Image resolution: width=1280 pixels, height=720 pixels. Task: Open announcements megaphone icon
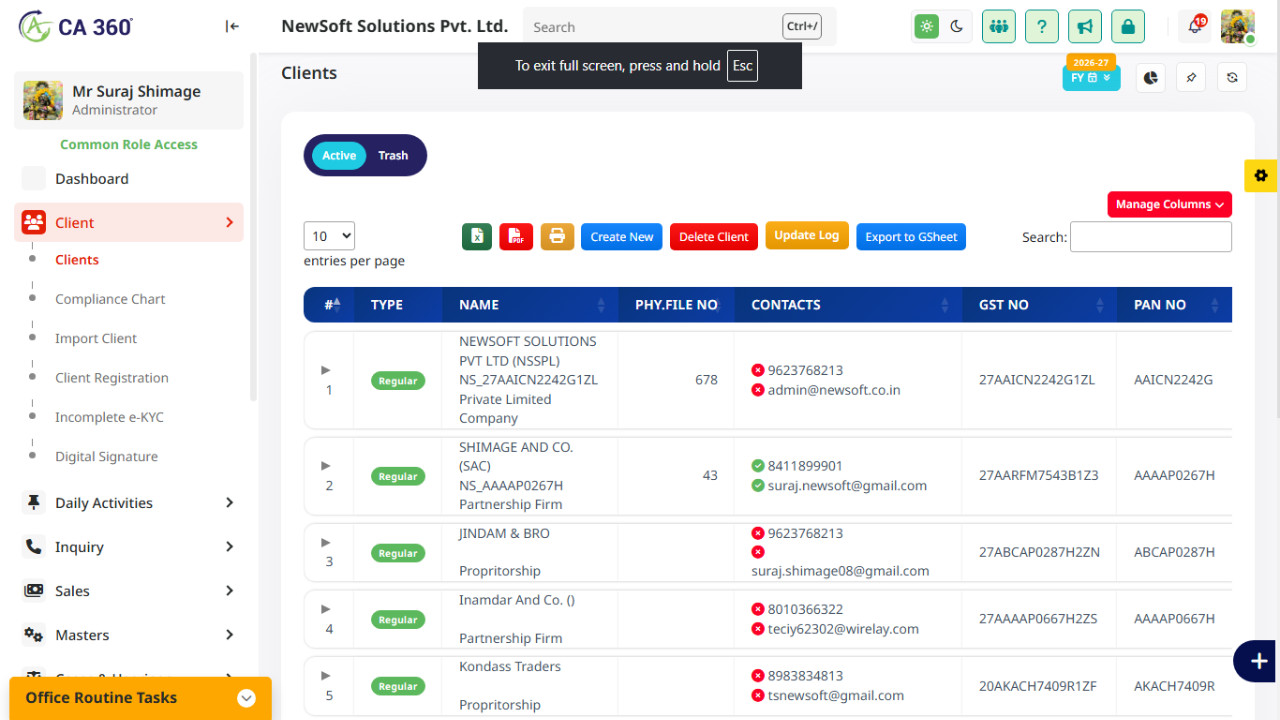1085,27
